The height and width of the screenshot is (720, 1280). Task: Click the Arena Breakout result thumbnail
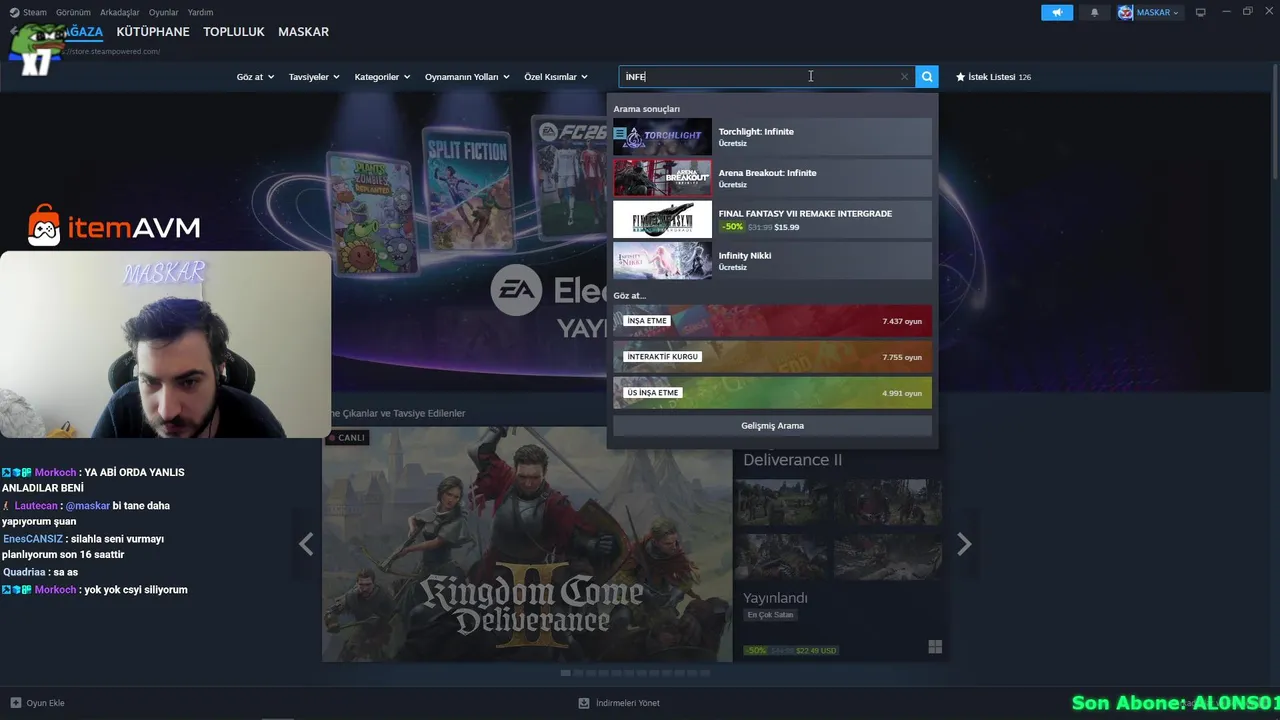tap(662, 178)
